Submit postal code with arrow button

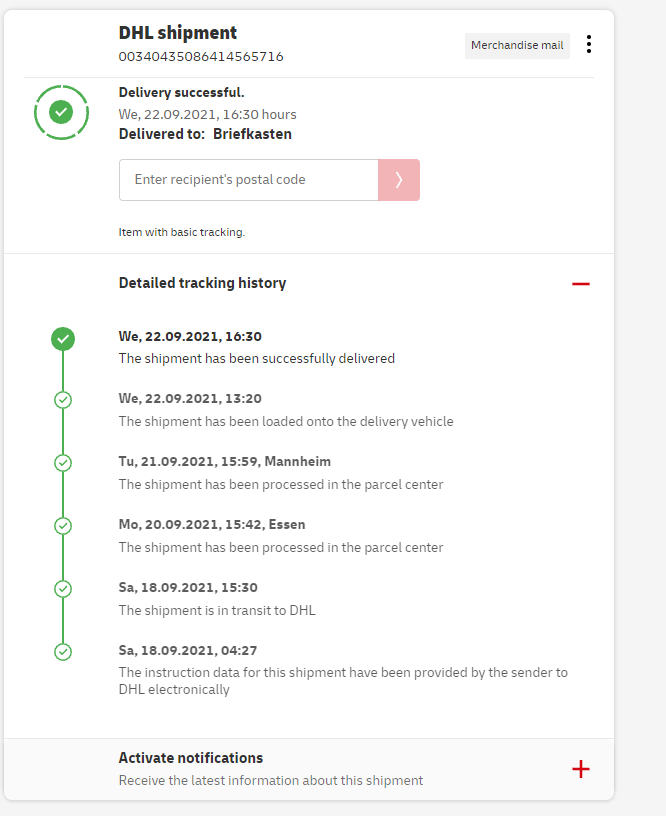[399, 180]
